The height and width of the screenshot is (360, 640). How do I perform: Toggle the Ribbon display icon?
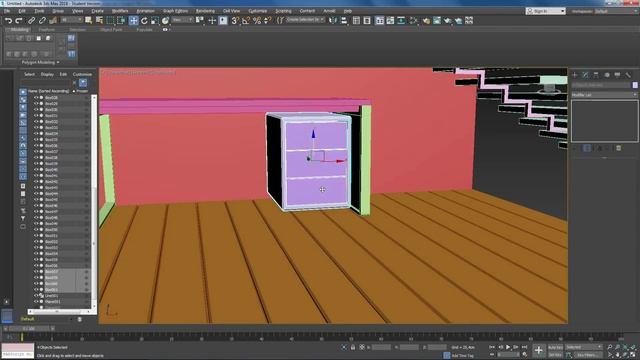click(380, 20)
